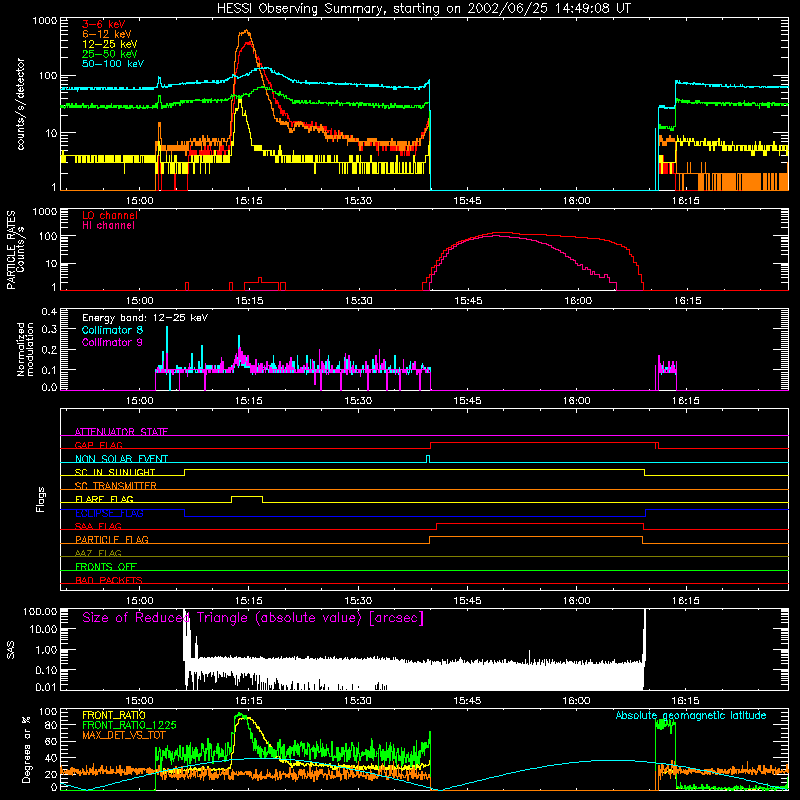Click the FLARE_FLAG label
The height and width of the screenshot is (800, 800).
click(x=104, y=499)
